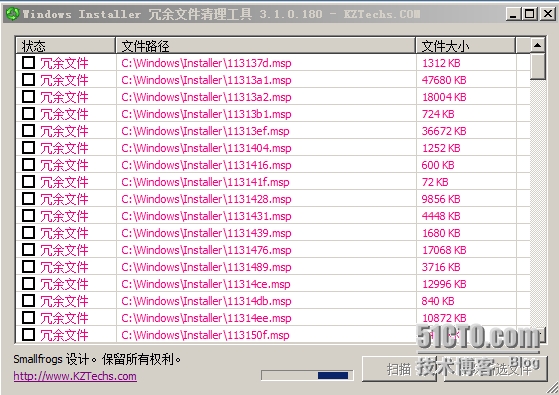
Task: Click the size value 36672 KB
Action: 444,131
